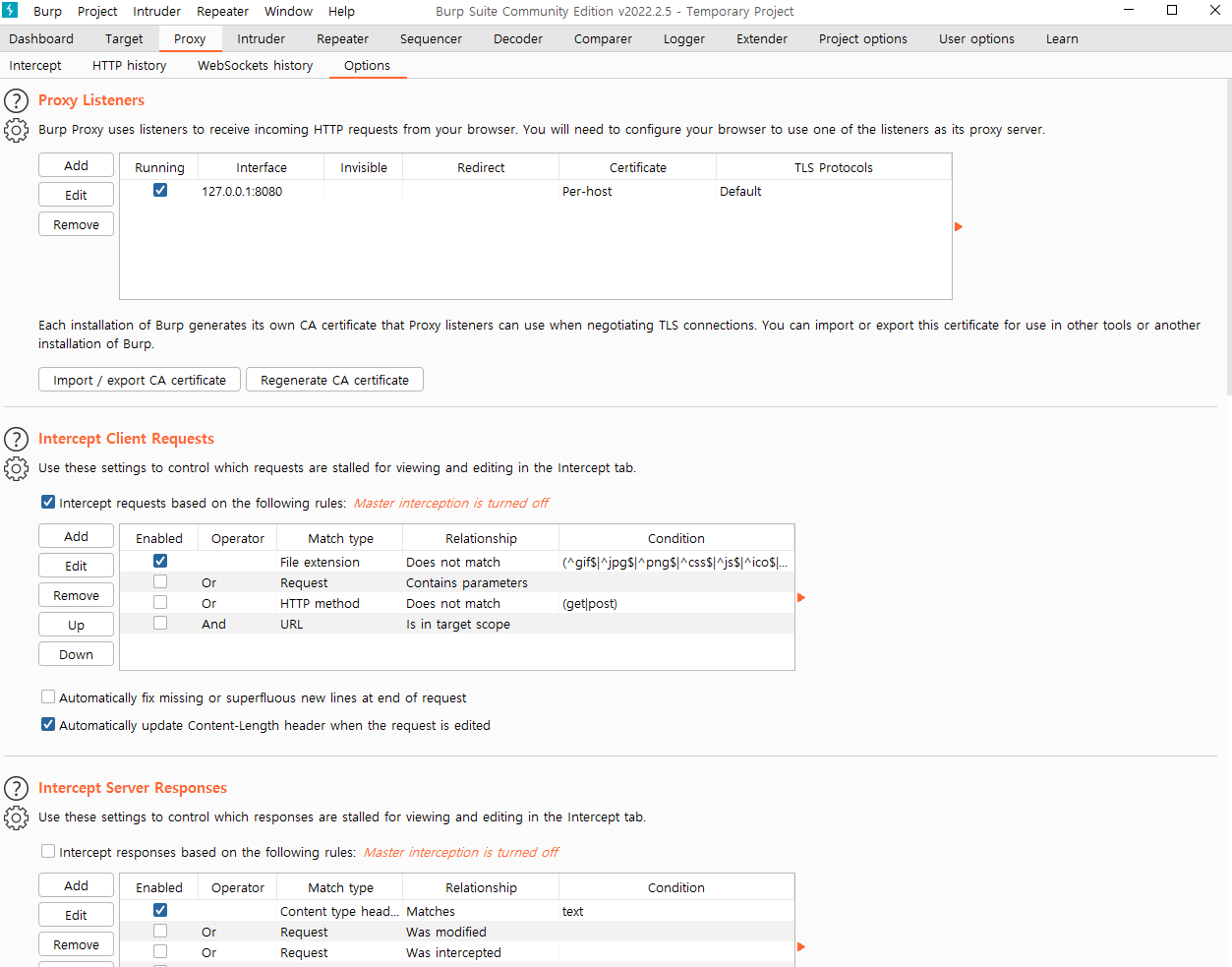Open help for Proxy Listeners section

(x=17, y=100)
